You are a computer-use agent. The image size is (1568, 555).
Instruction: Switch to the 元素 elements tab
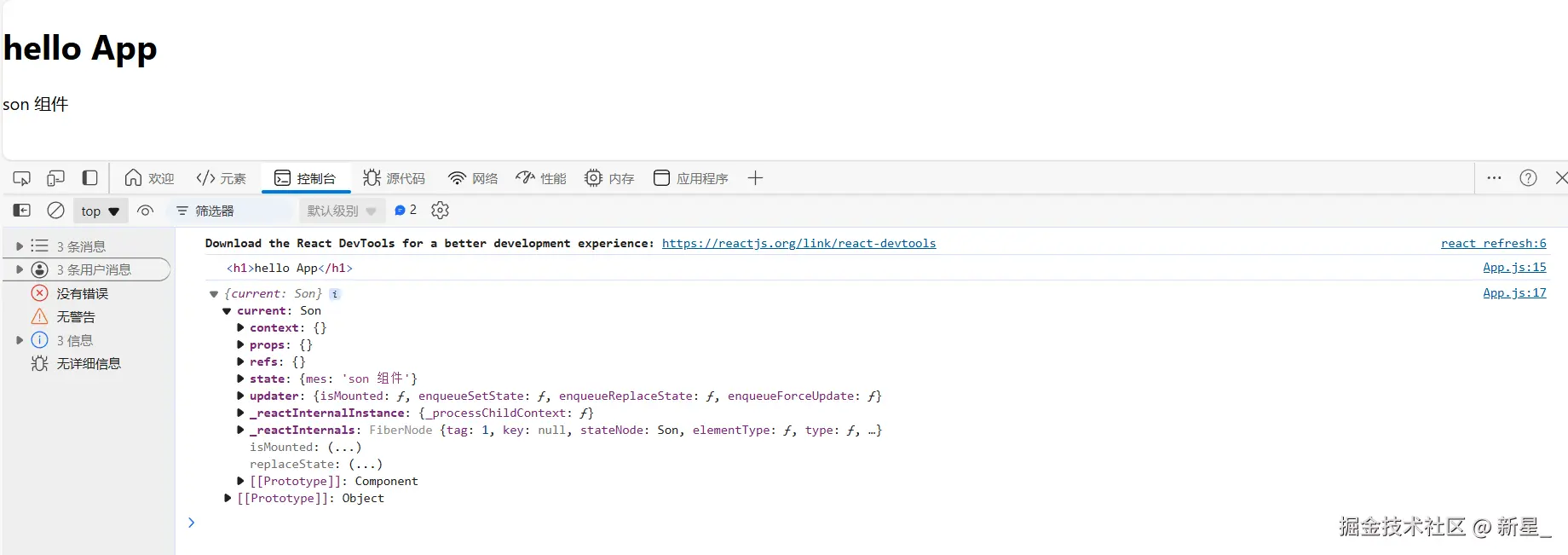click(x=221, y=178)
